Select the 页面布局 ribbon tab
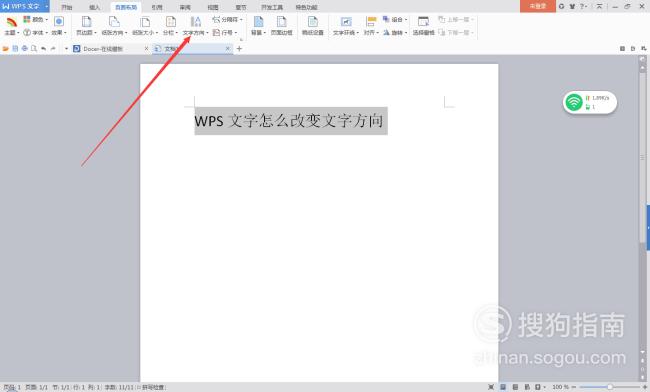Screen dimensions: 650x392 pyautogui.click(x=126, y=7)
